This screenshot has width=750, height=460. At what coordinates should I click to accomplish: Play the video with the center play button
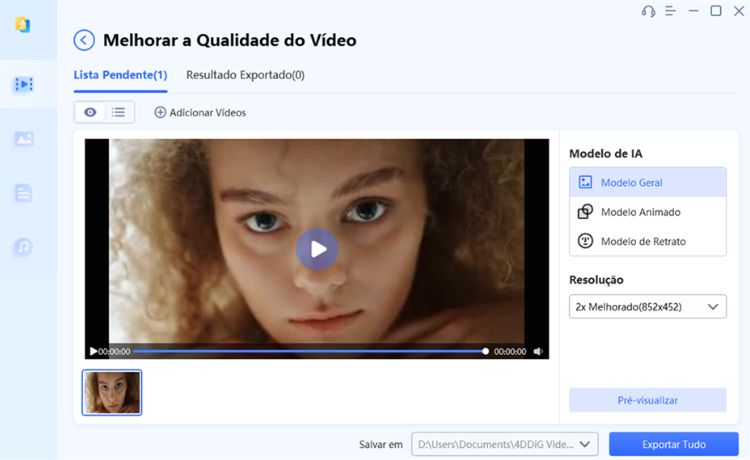[317, 249]
